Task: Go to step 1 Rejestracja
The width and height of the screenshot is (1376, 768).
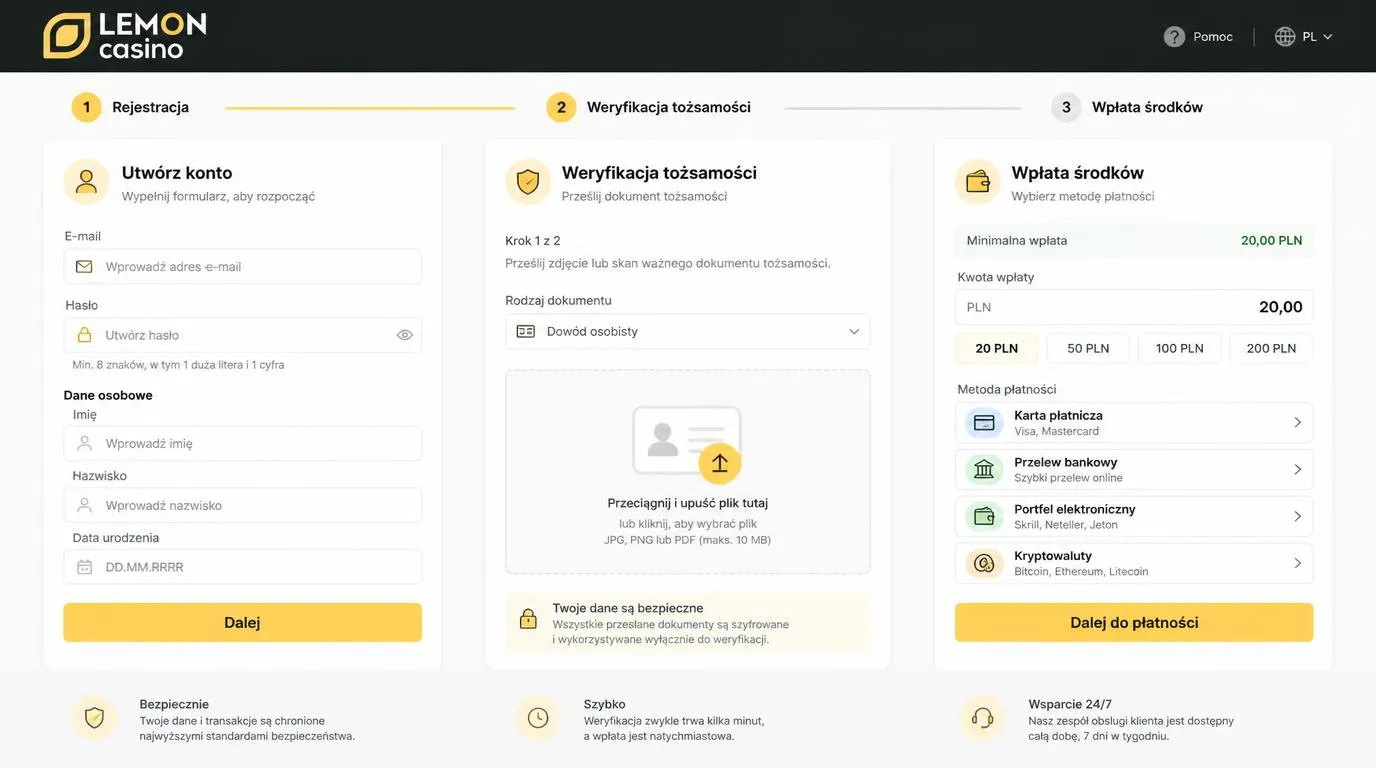Action: (130, 107)
